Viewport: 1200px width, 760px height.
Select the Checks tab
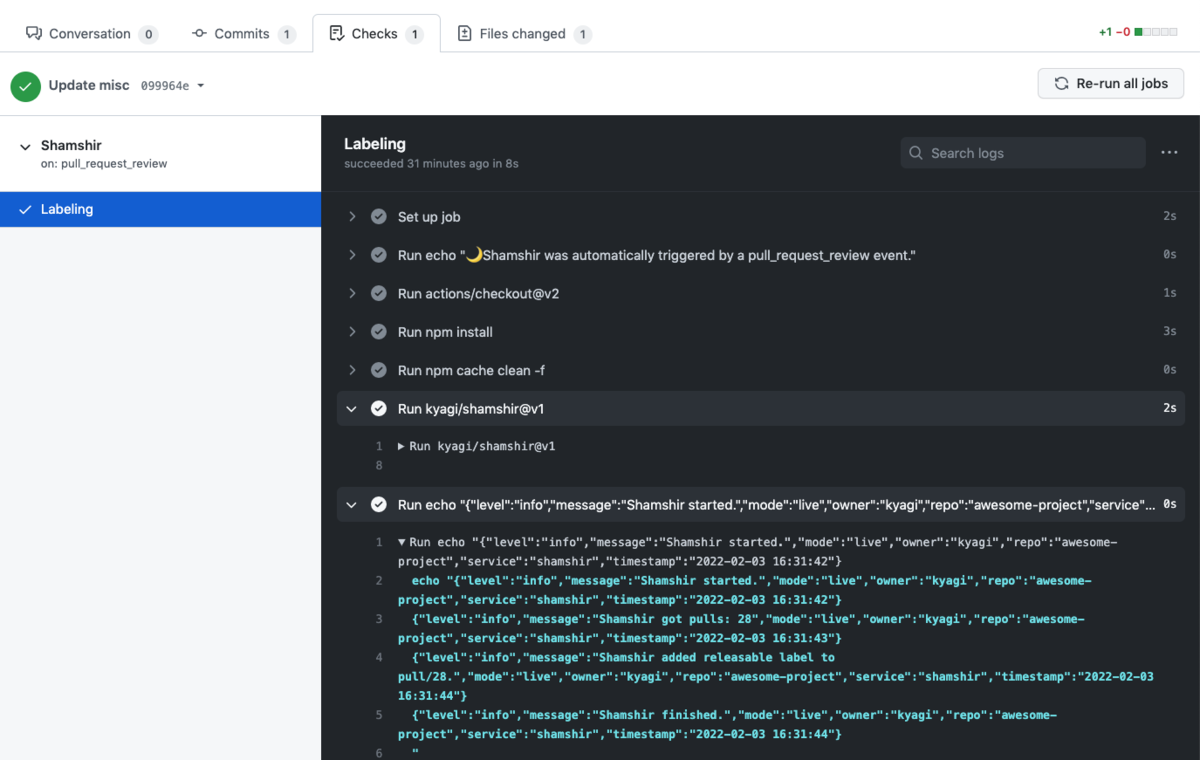(x=376, y=33)
